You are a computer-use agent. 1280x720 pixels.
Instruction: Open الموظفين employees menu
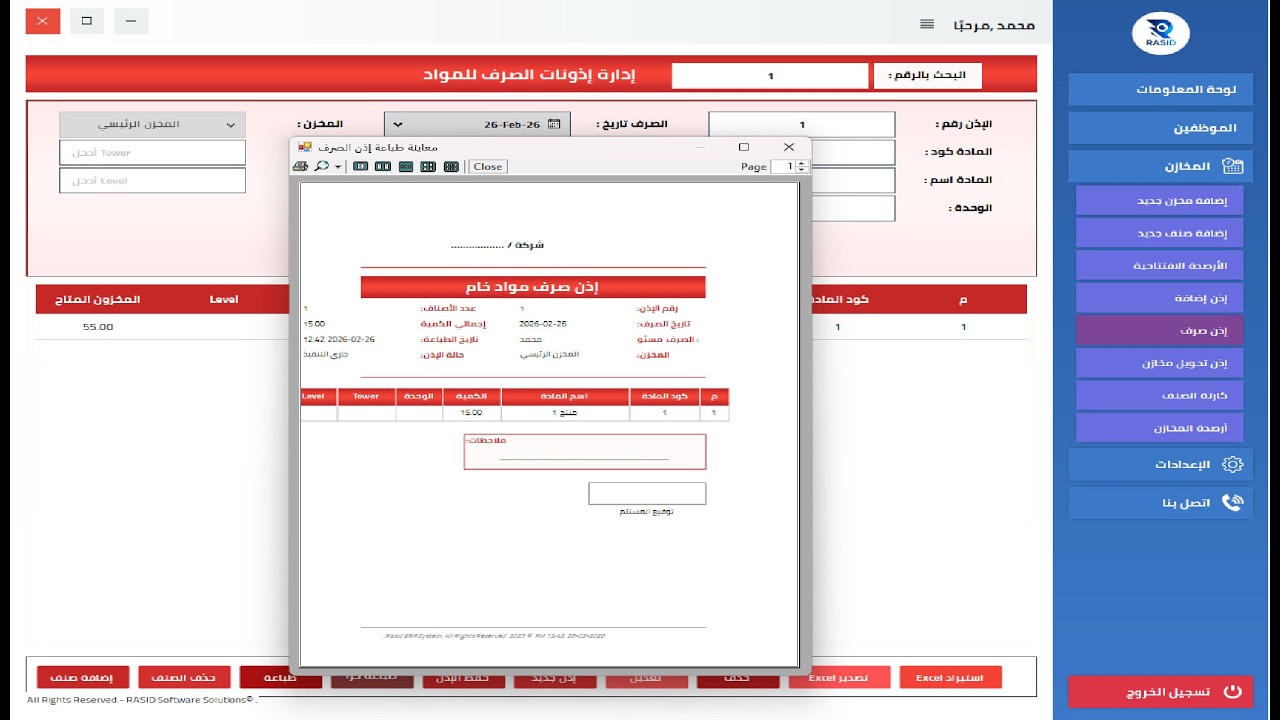click(1160, 128)
